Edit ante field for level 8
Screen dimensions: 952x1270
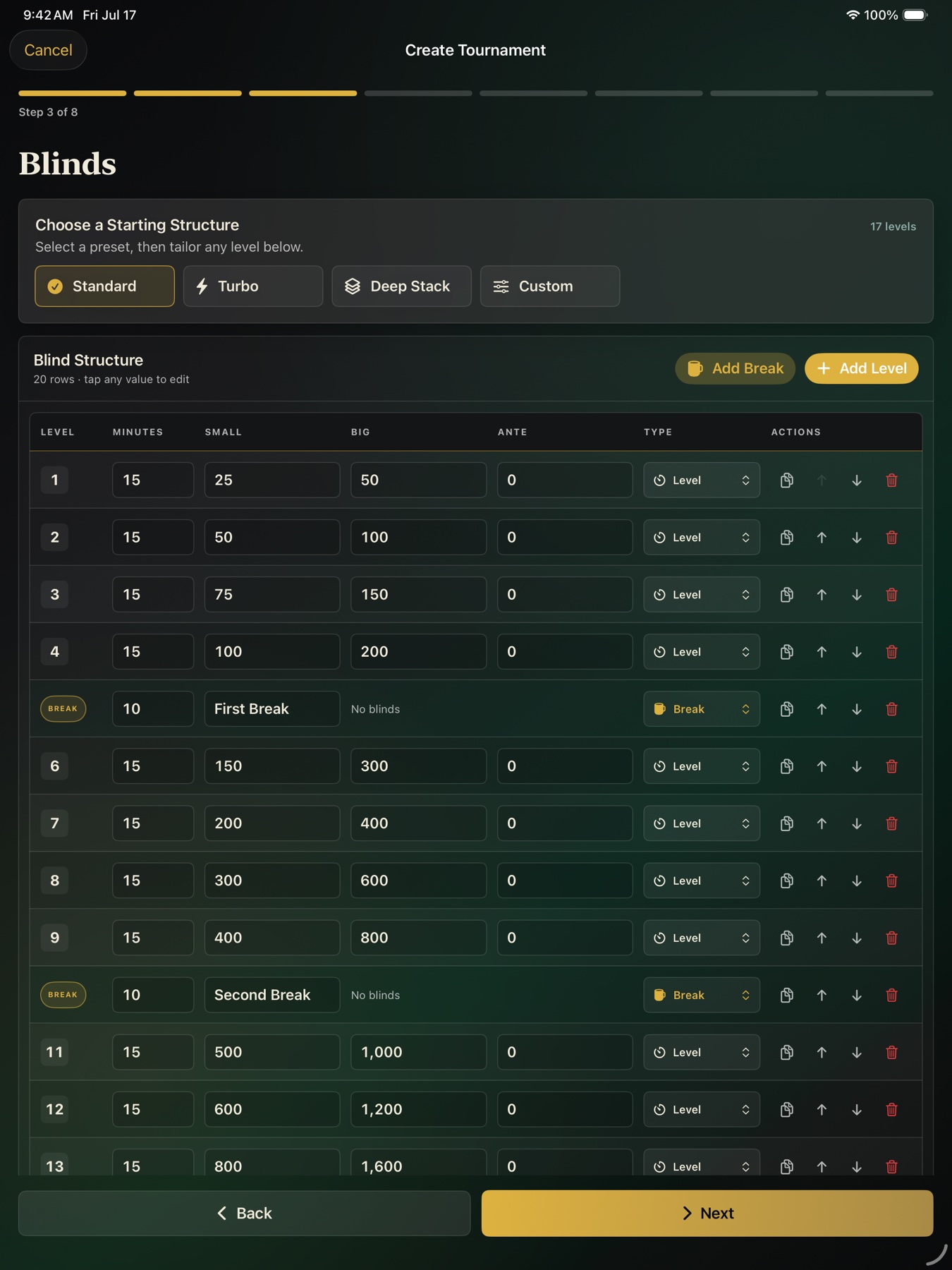point(565,881)
